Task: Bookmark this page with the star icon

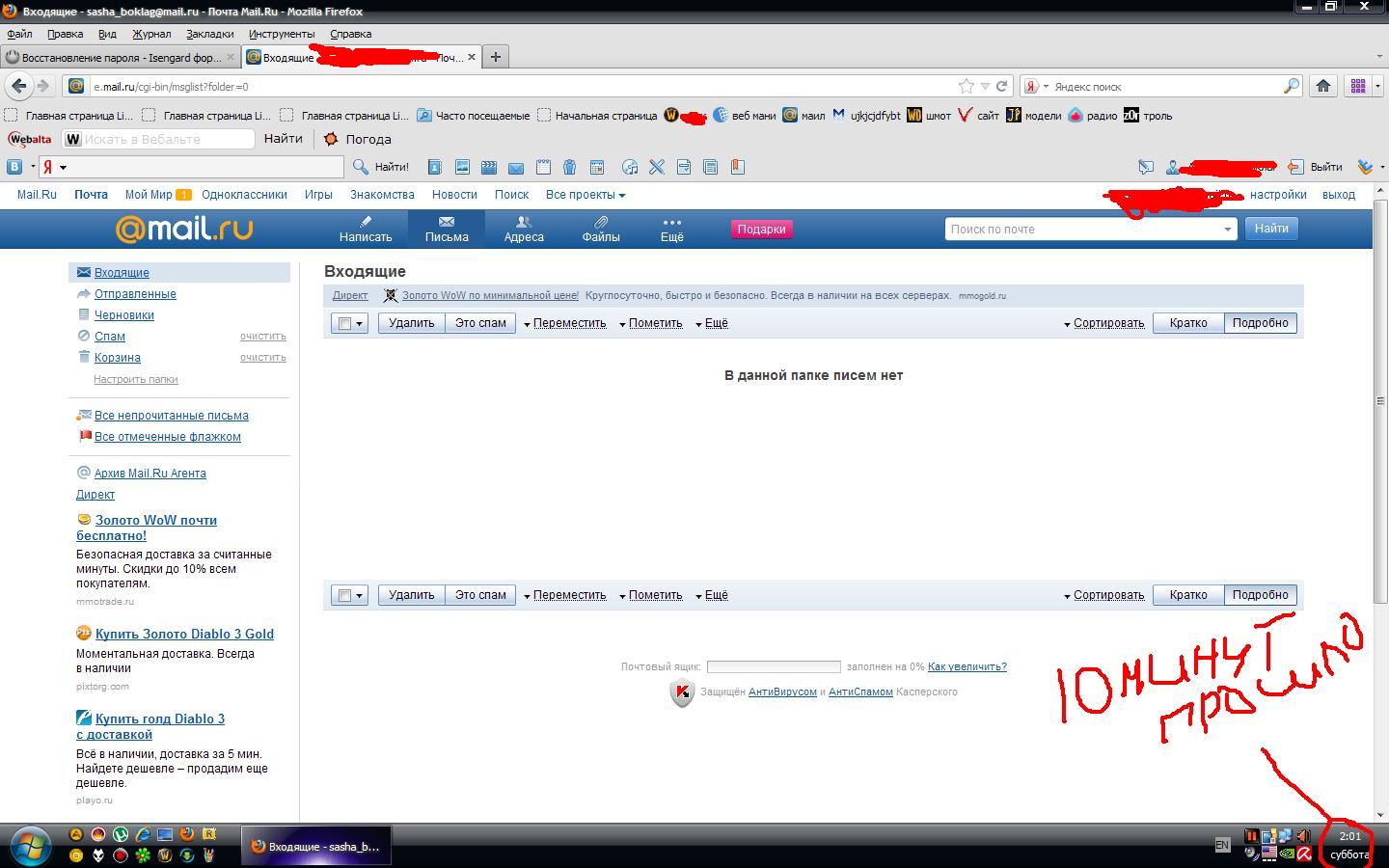Action: (966, 86)
